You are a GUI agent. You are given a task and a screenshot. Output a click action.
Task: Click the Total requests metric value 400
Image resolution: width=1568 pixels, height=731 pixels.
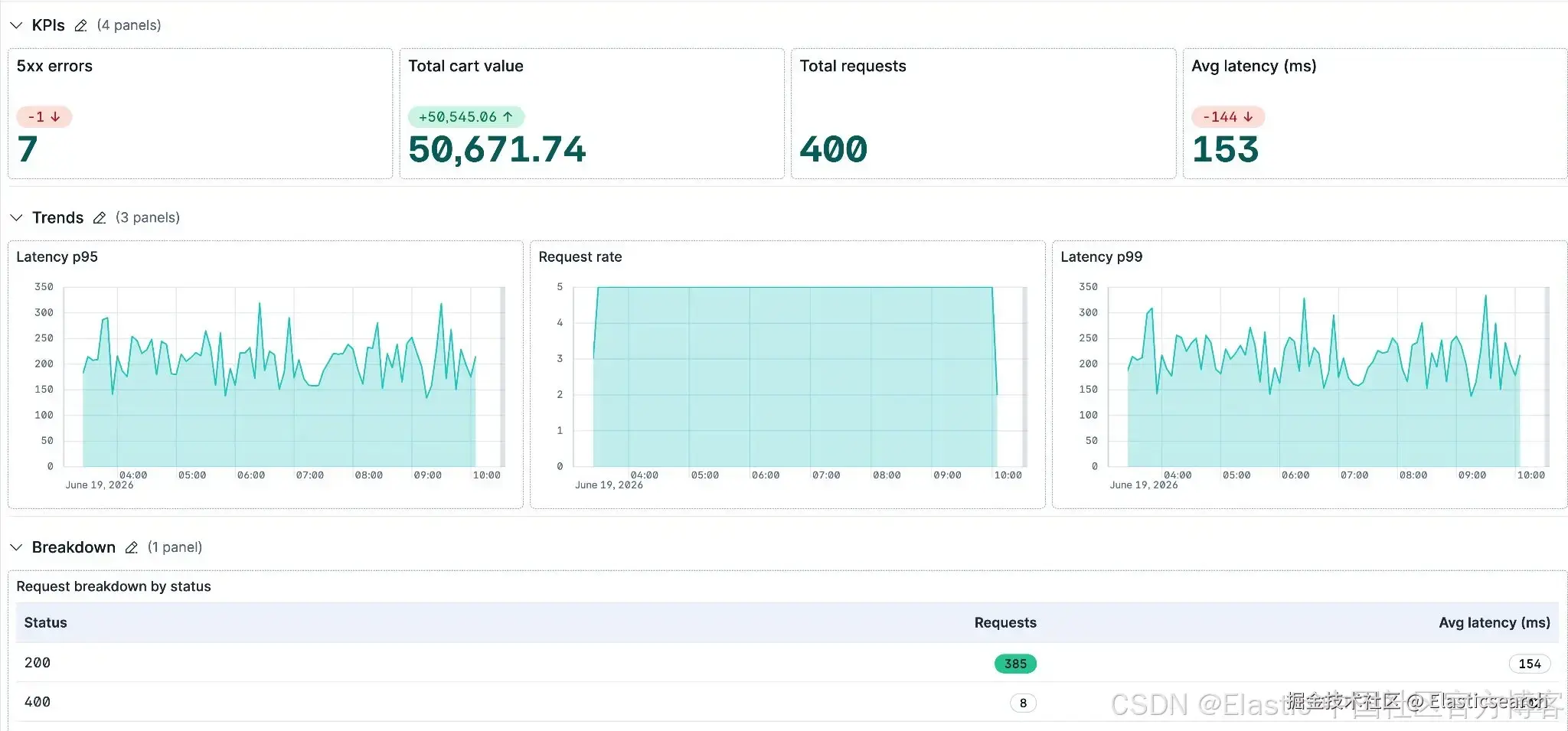[x=834, y=149]
